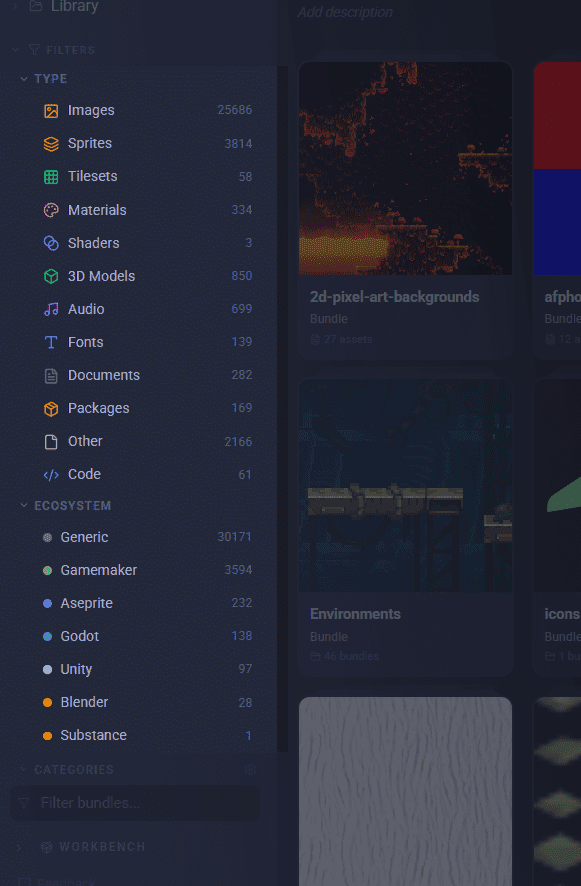
Task: Click the Shaders overlapping circles icon
Action: click(51, 243)
